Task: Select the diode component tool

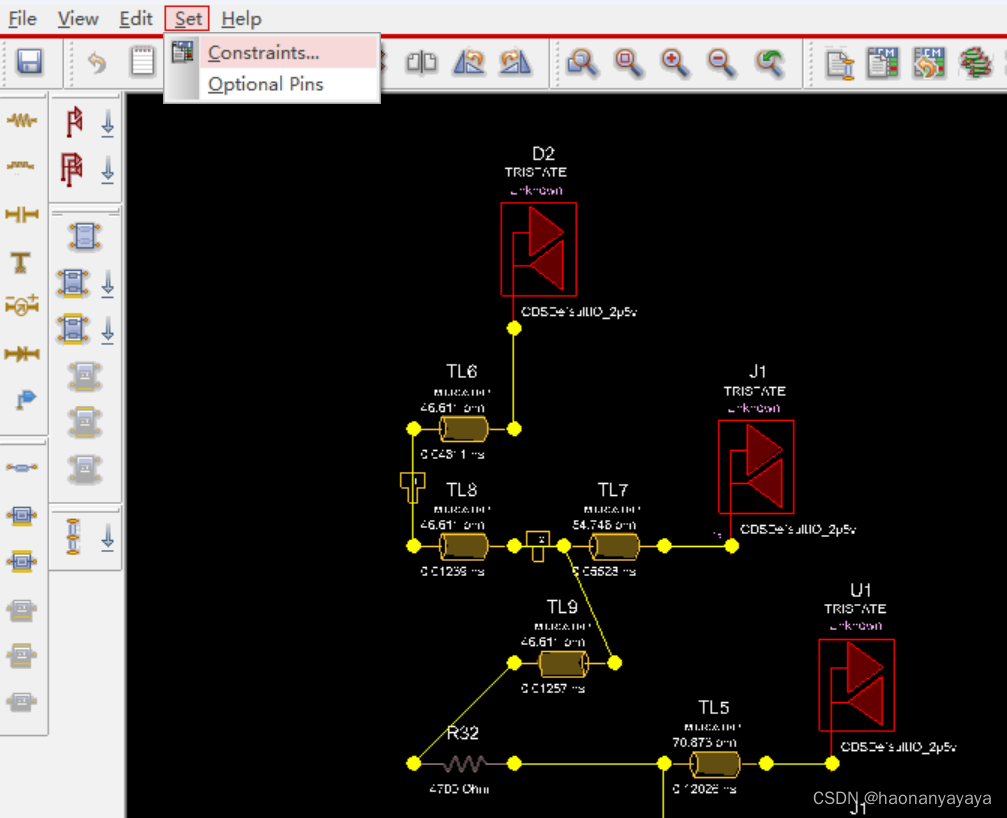Action: pyautogui.click(x=22, y=353)
